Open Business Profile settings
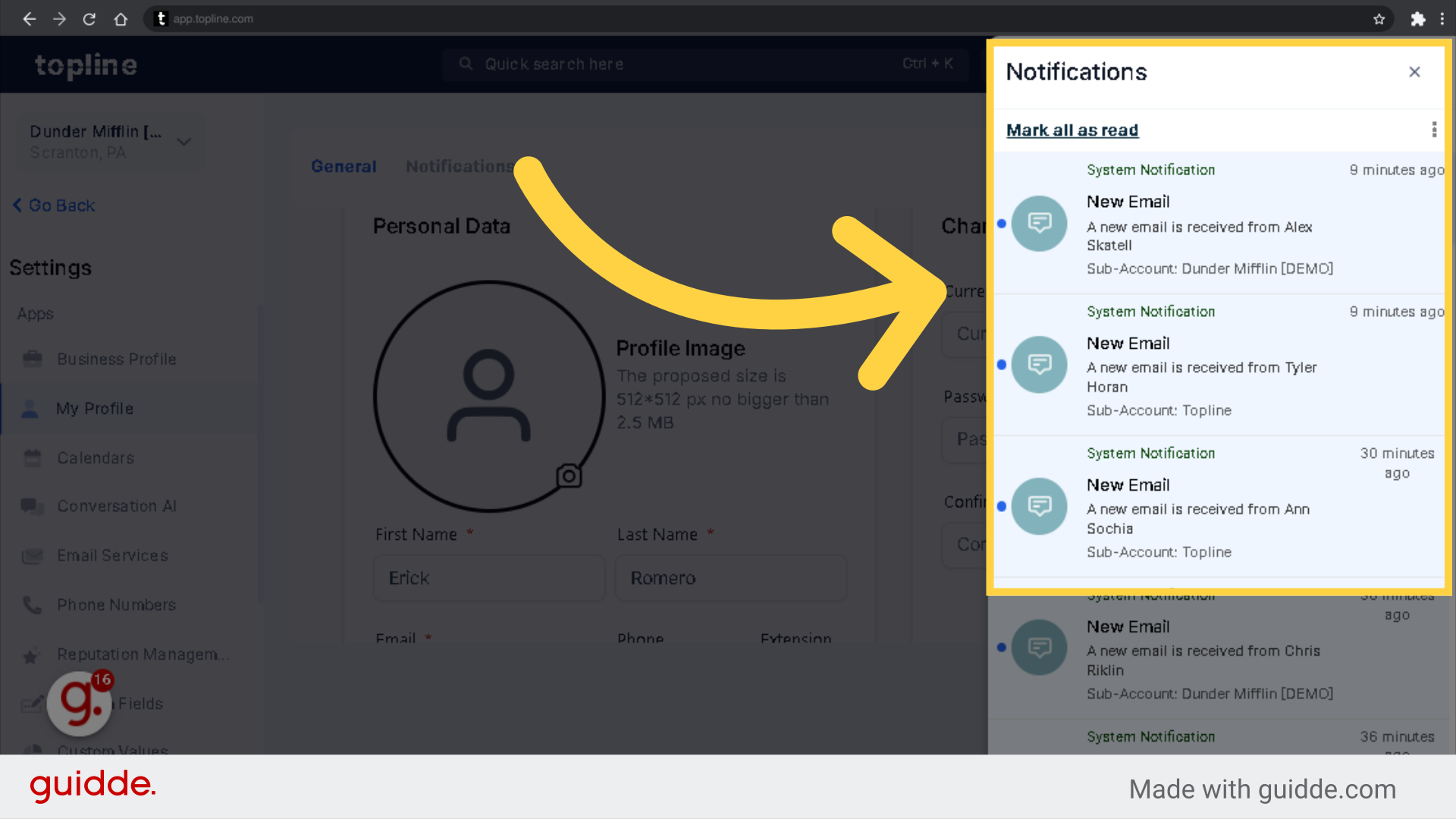Viewport: 1456px width, 819px height. point(116,359)
